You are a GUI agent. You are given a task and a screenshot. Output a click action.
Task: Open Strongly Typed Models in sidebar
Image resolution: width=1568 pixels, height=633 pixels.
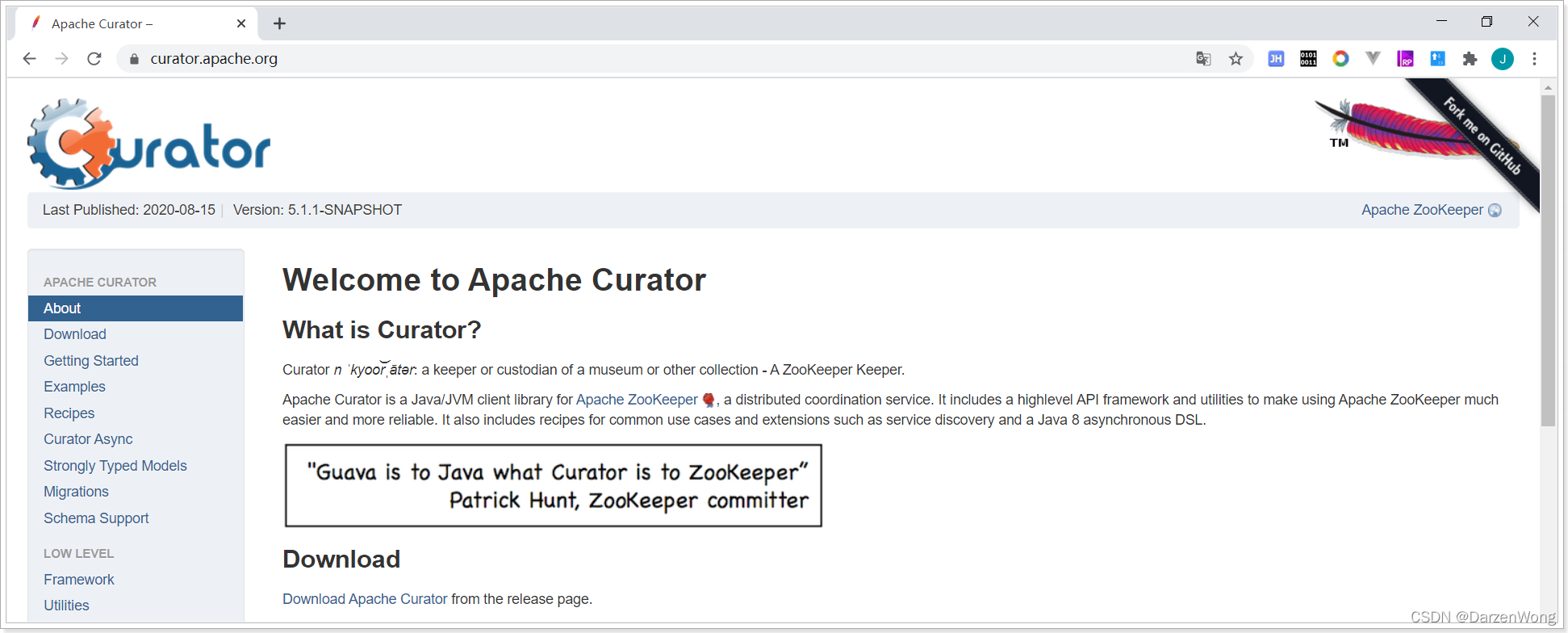click(x=115, y=466)
